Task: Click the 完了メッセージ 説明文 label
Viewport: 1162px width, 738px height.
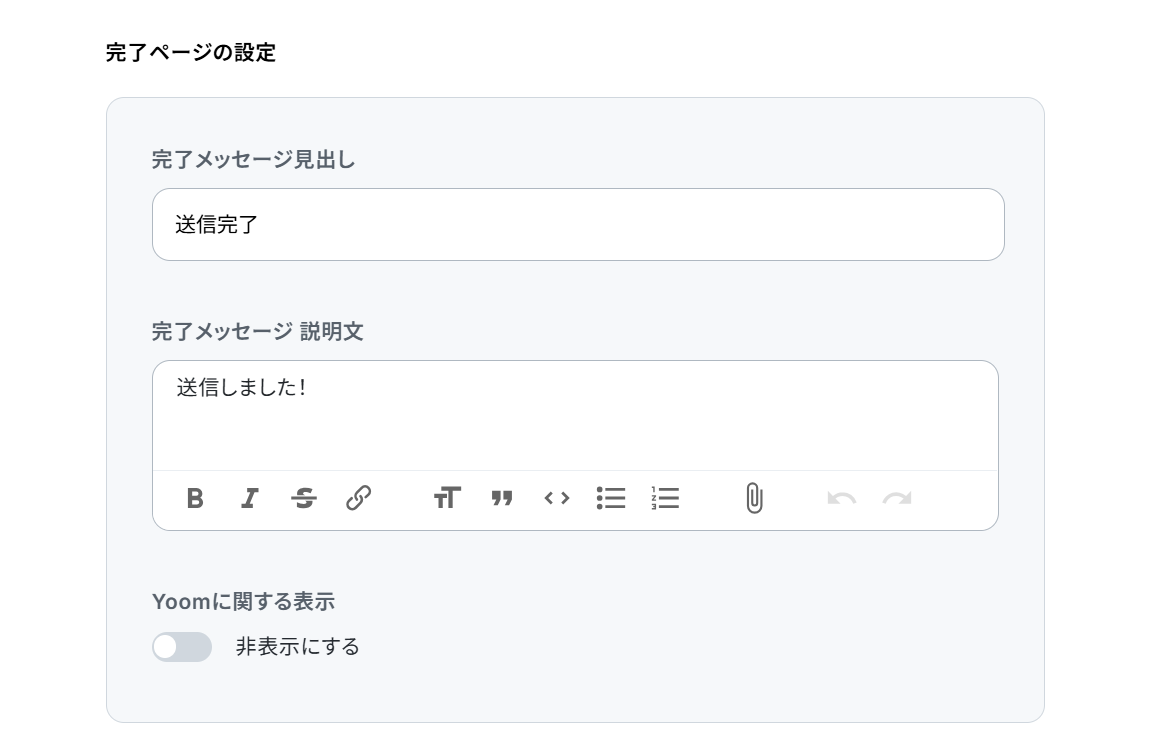Action: click(257, 332)
